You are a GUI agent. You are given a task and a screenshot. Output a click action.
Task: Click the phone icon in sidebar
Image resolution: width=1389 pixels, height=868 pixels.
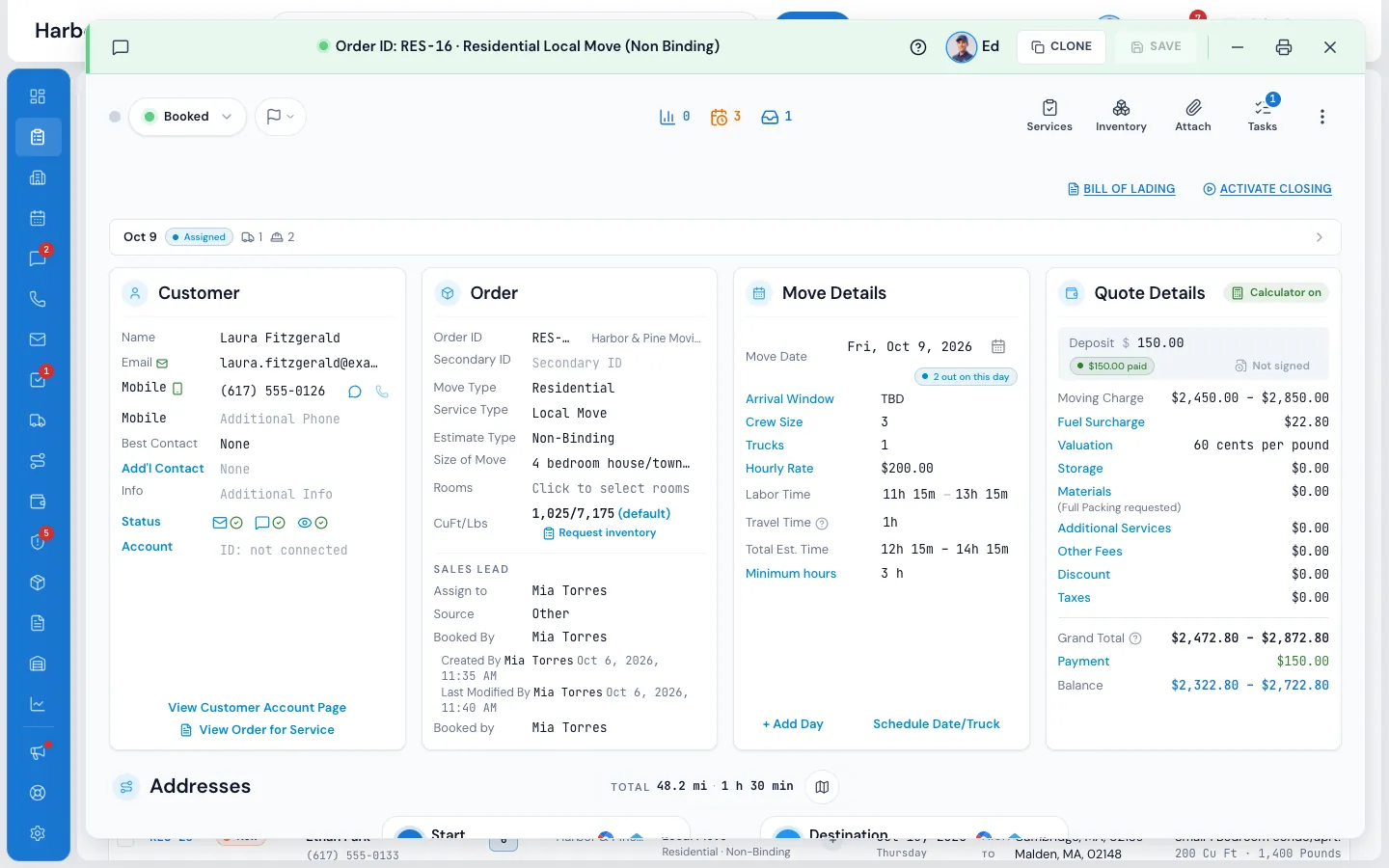click(38, 299)
